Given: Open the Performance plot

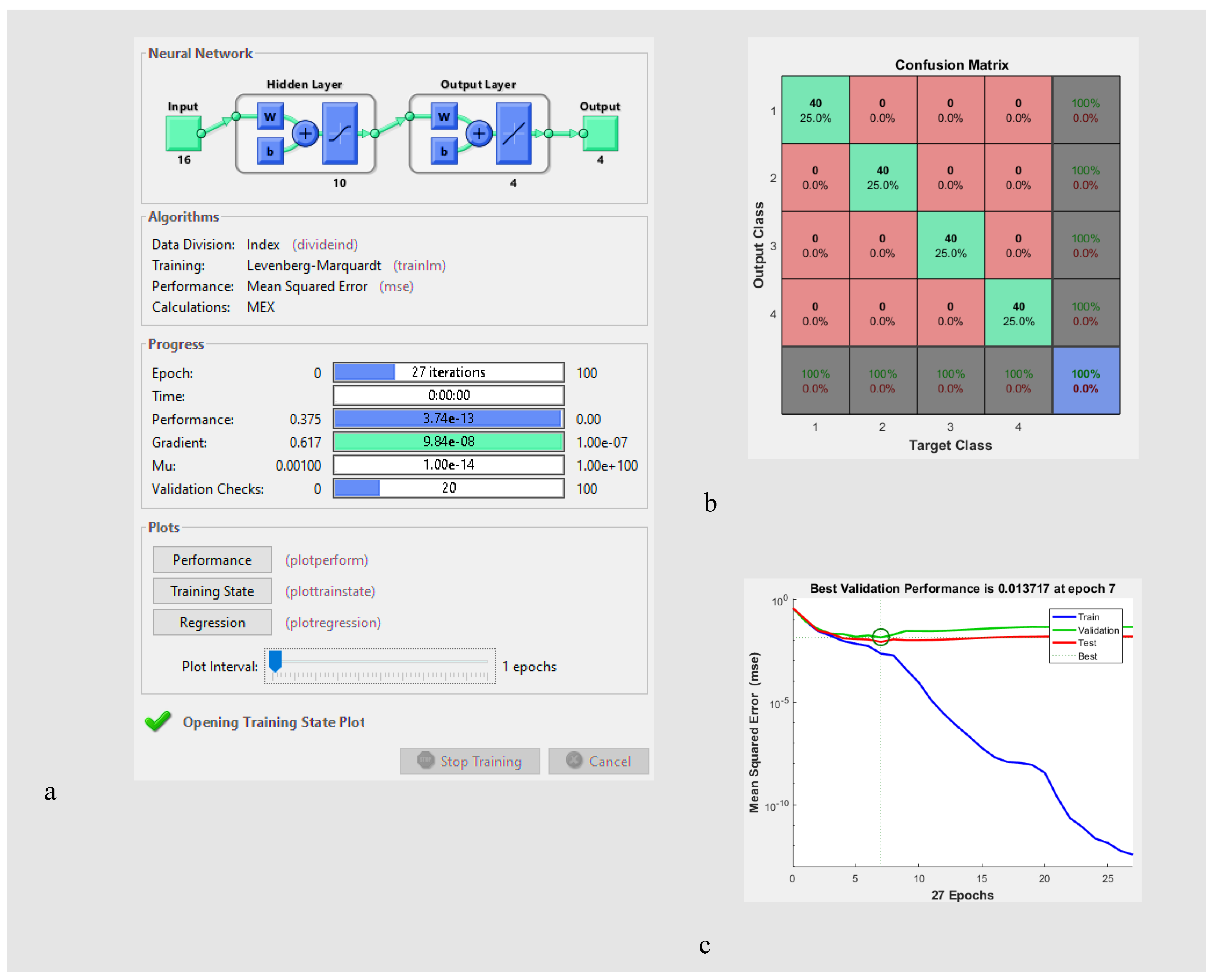Looking at the screenshot, I should (212, 561).
